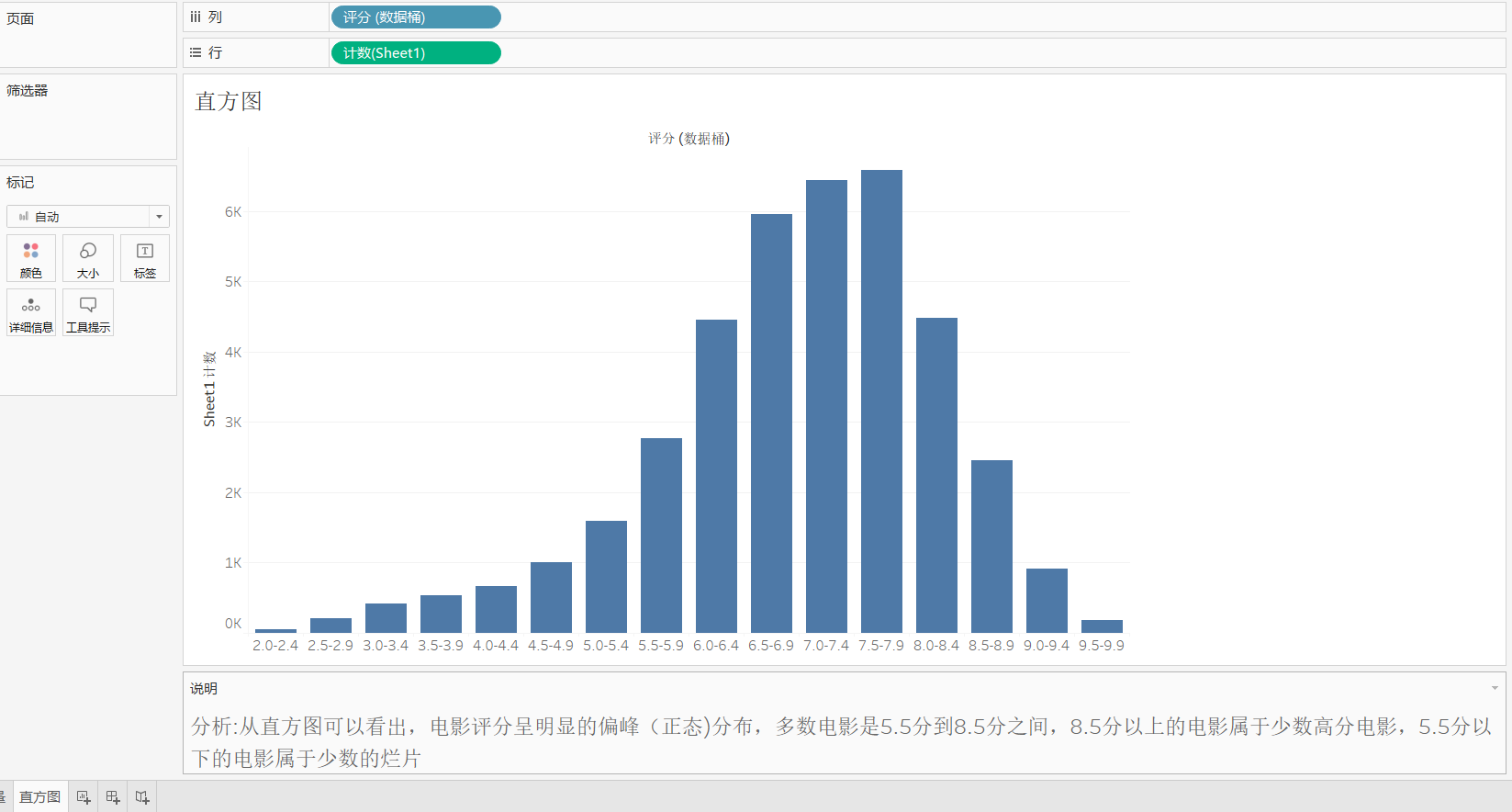Open the 工具提示 (Tooltip) marks card
1512x812 pixels.
click(88, 312)
